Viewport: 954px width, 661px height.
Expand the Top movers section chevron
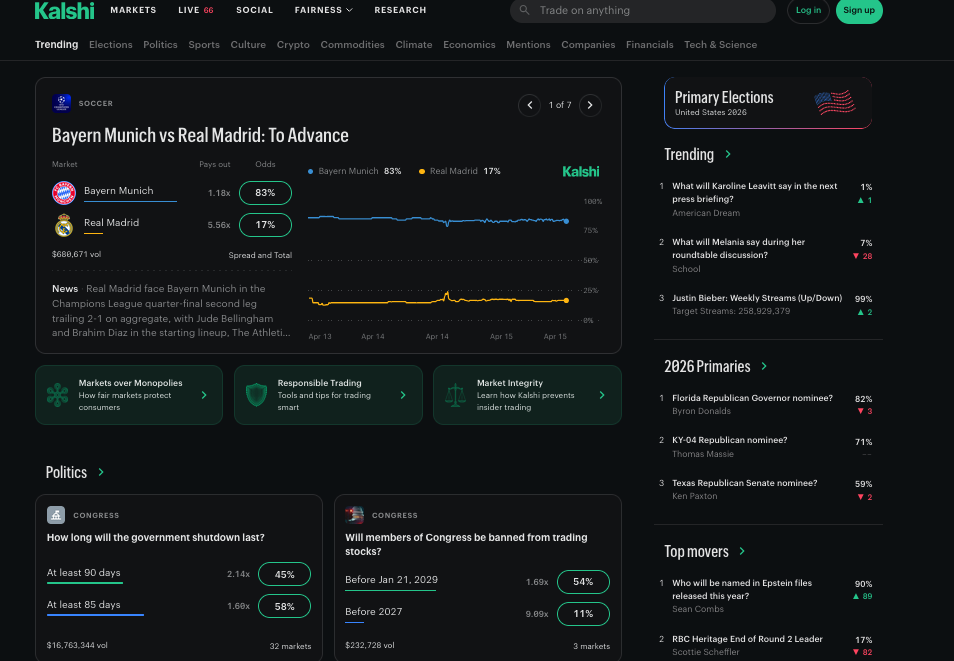(x=742, y=551)
